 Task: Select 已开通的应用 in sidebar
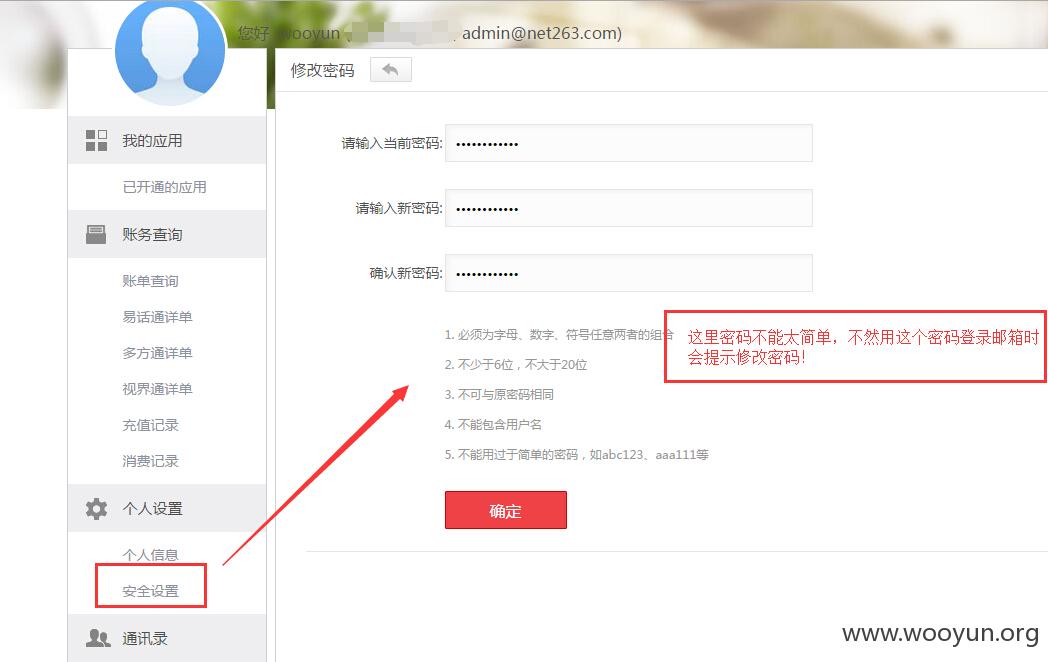(x=164, y=187)
